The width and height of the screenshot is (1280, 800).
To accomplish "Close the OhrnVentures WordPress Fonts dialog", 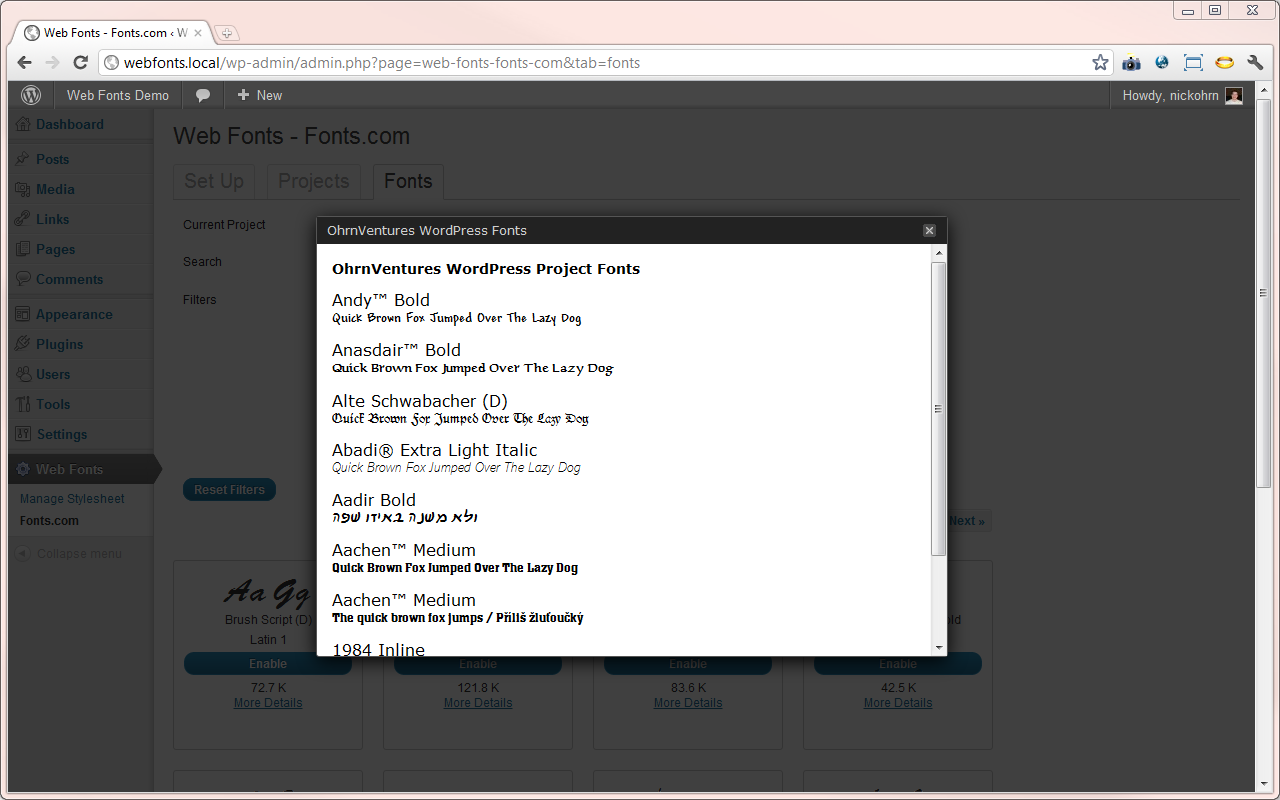I will coord(929,230).
